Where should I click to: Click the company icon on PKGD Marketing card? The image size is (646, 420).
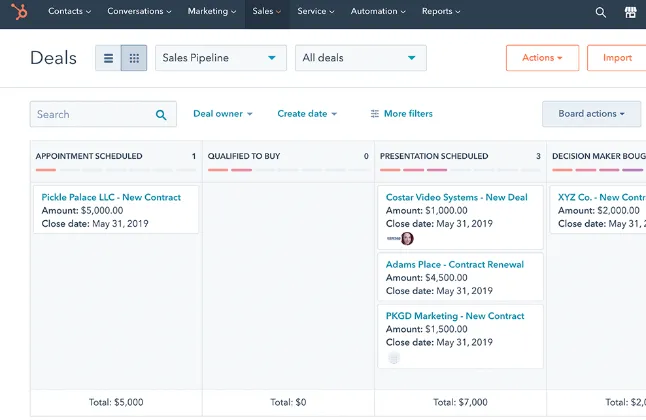pyautogui.click(x=394, y=358)
